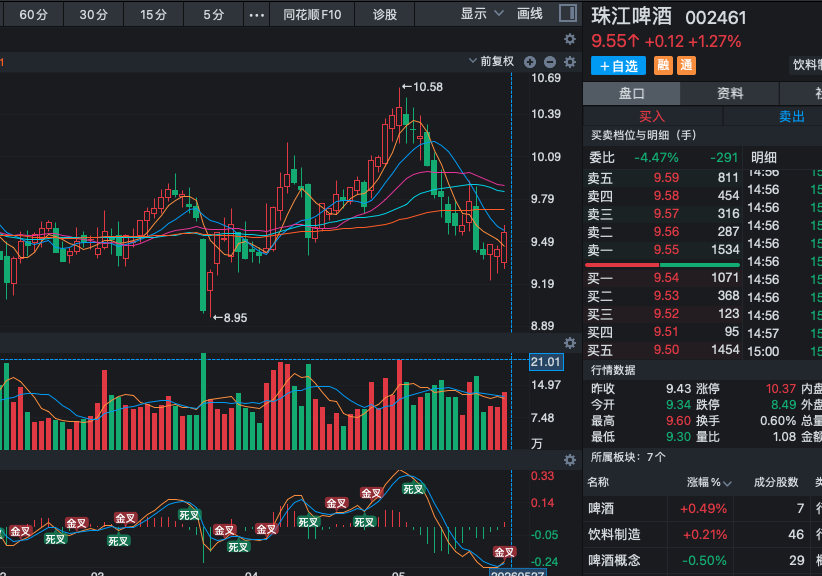This screenshot has width=822, height=576.
Task: Open the 啤酒 sector row
Action: pos(702,508)
